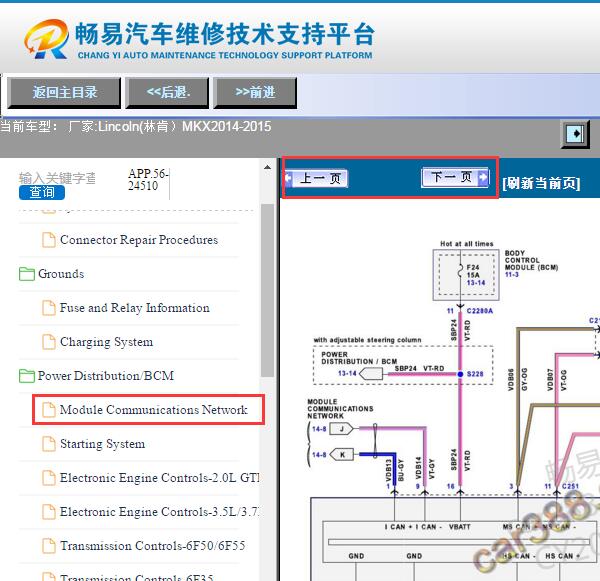Viewport: 600px width, 581px height.
Task: Open Module Communications Network page
Action: (x=154, y=410)
